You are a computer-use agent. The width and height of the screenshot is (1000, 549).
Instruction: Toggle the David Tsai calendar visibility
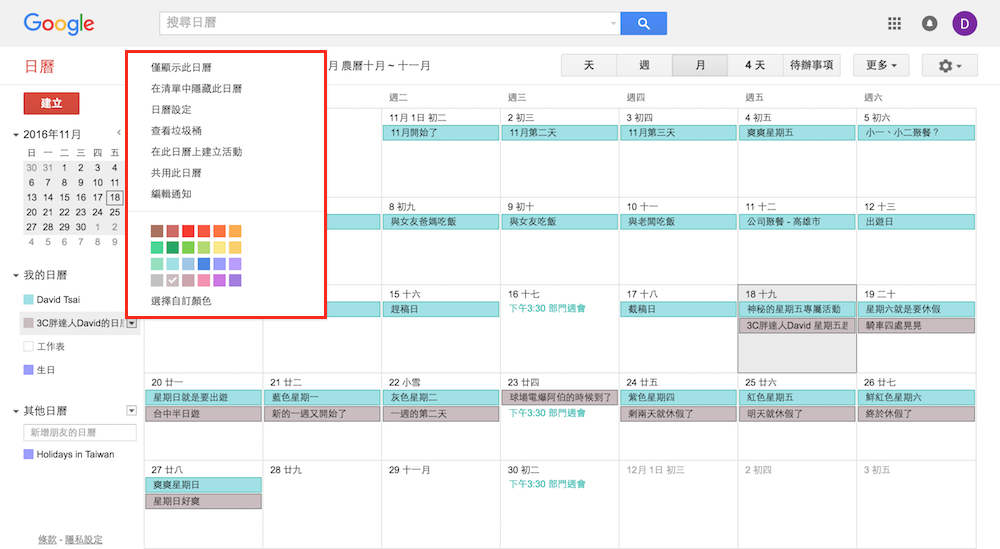pyautogui.click(x=28, y=299)
